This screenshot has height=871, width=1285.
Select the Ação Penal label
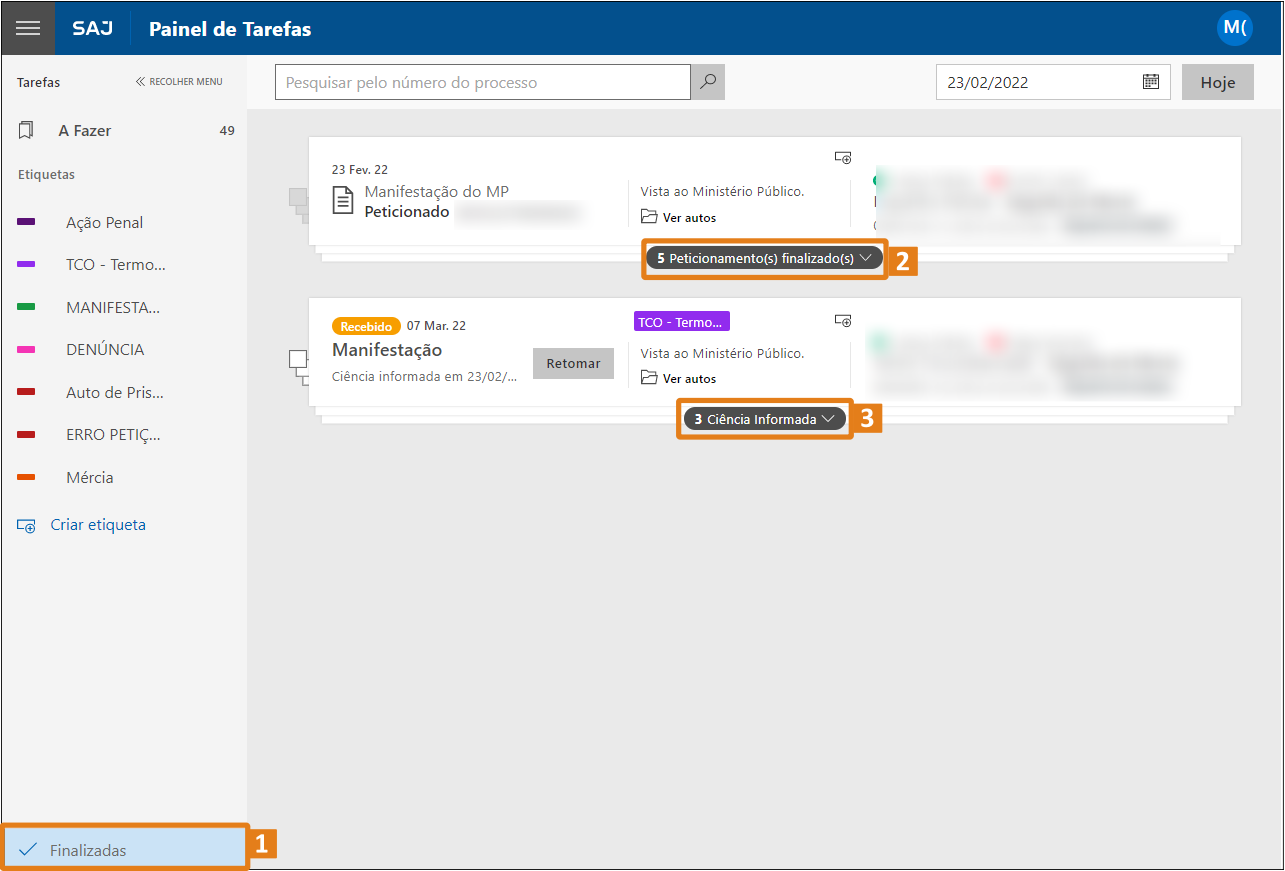[x=104, y=223]
